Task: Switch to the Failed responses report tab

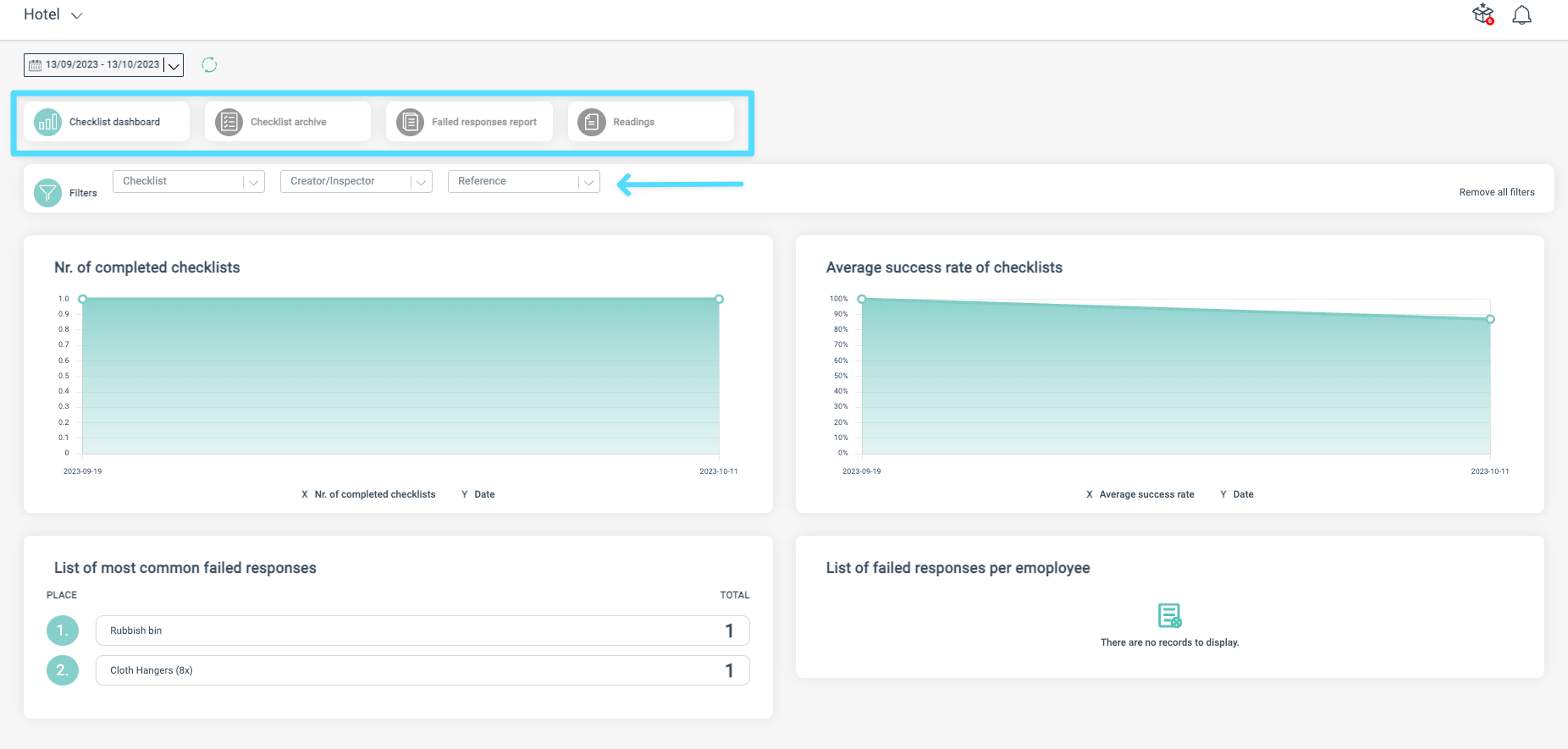Action: point(469,122)
